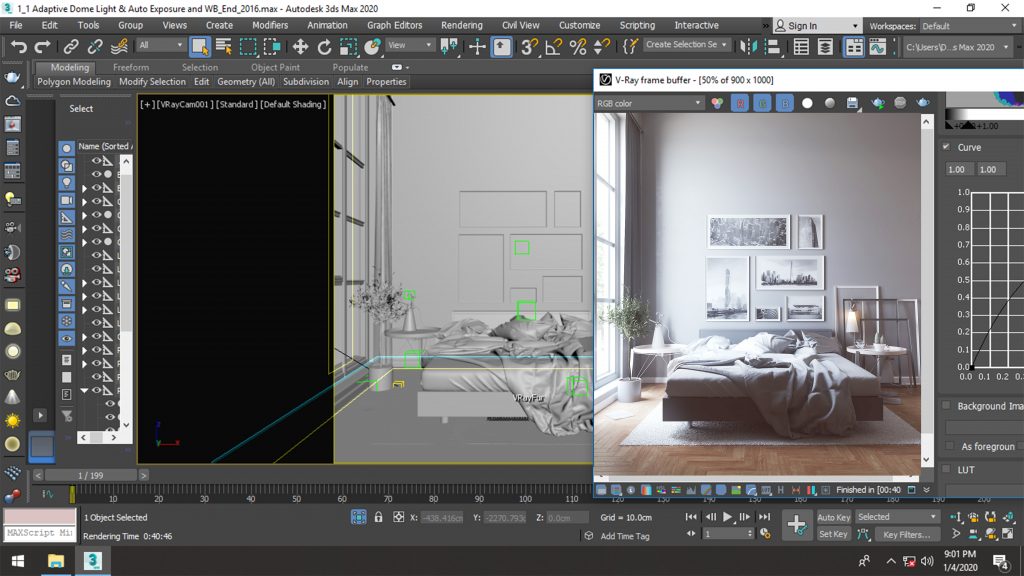1024x576 pixels.
Task: Uncheck the Curve checkbox
Action: [946, 147]
